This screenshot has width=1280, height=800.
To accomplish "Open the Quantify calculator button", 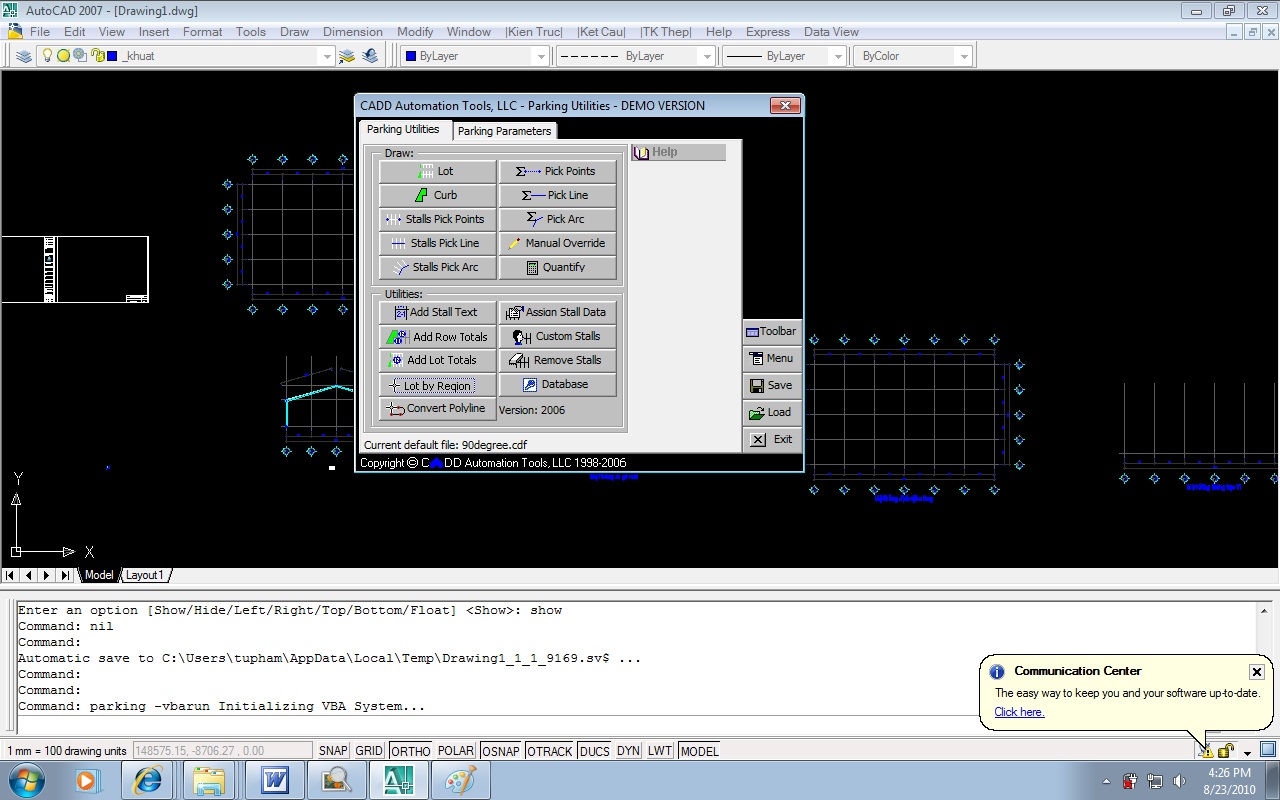I will pos(557,267).
